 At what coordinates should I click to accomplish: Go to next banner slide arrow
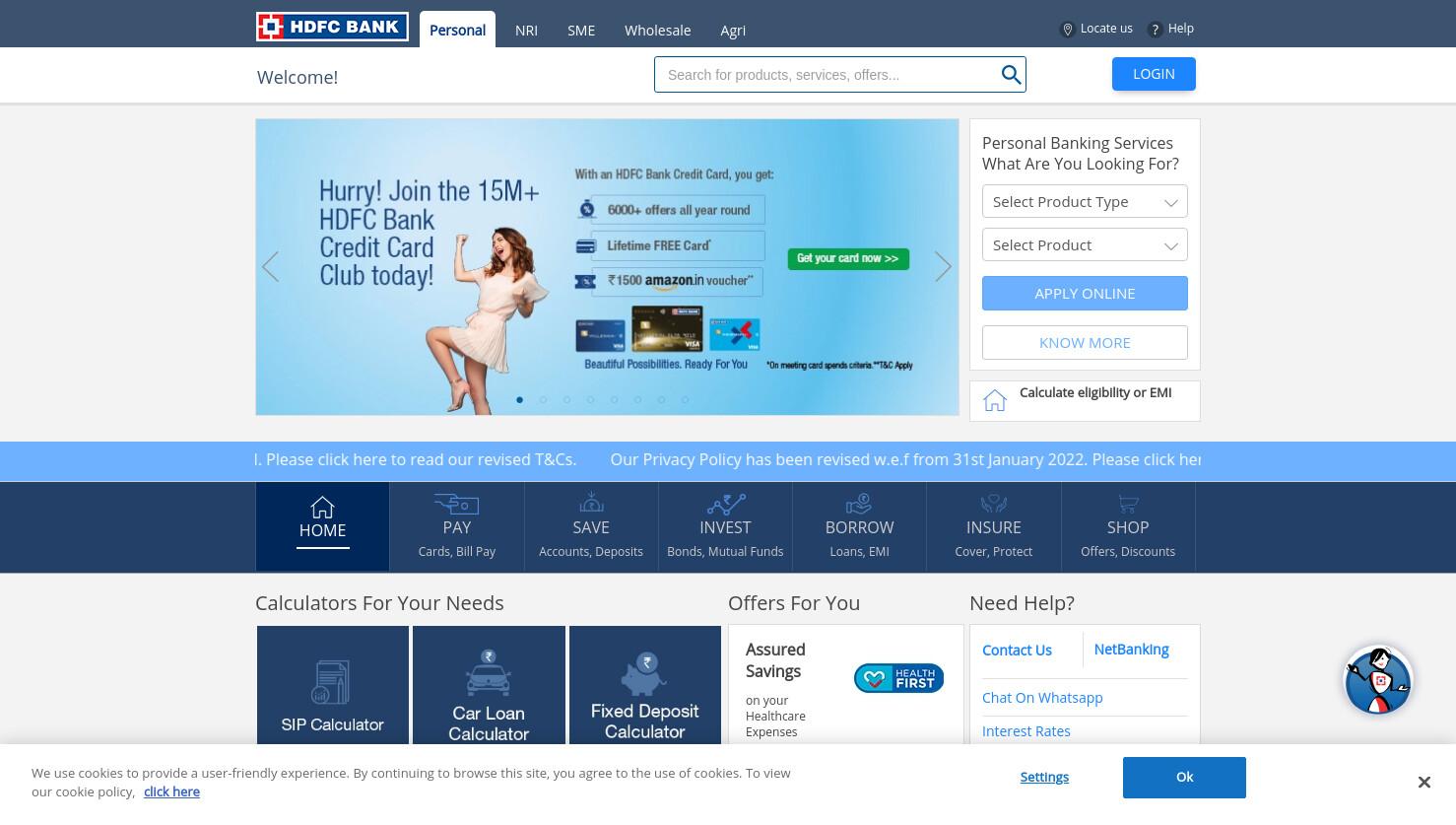pos(943,267)
